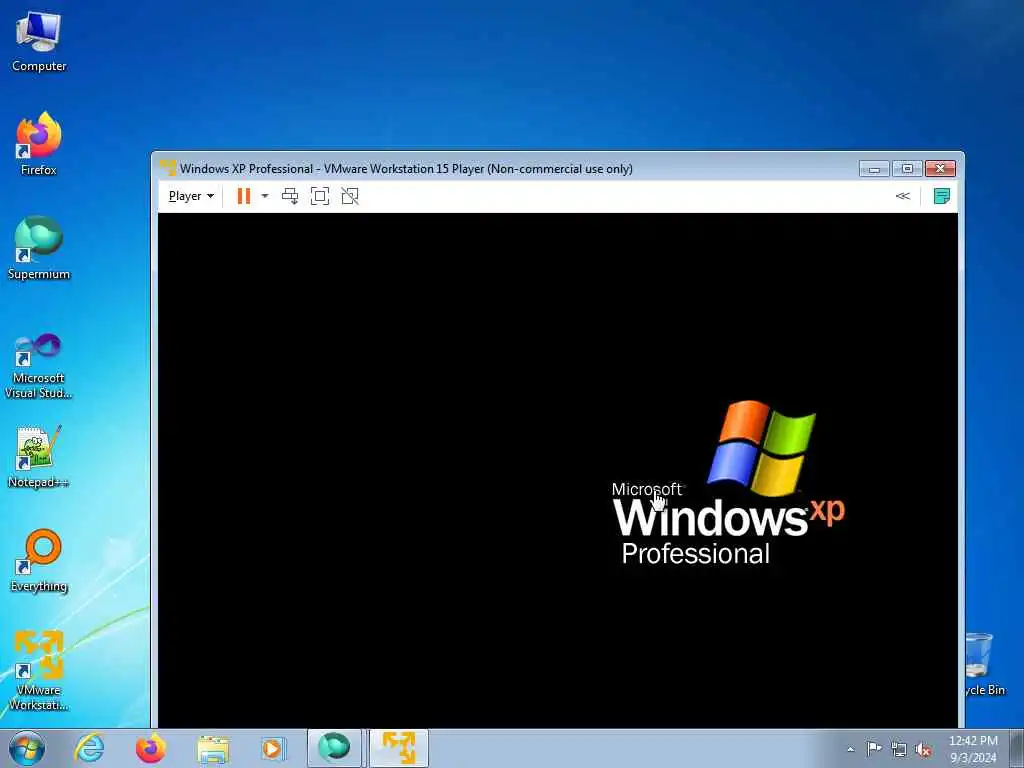
Task: Open Windows Media Player from the taskbar
Action: tap(273, 748)
